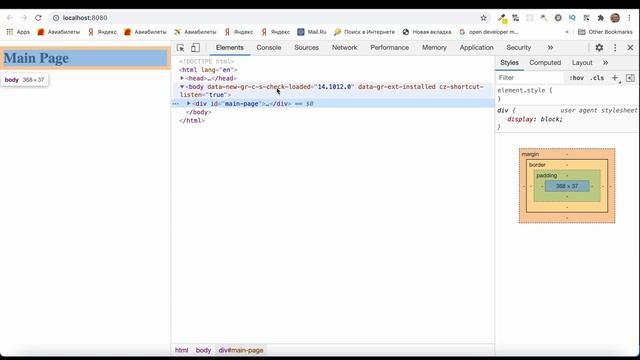Click the <!DOCTYPE html> line
This screenshot has width=640, height=360.
pos(207,61)
